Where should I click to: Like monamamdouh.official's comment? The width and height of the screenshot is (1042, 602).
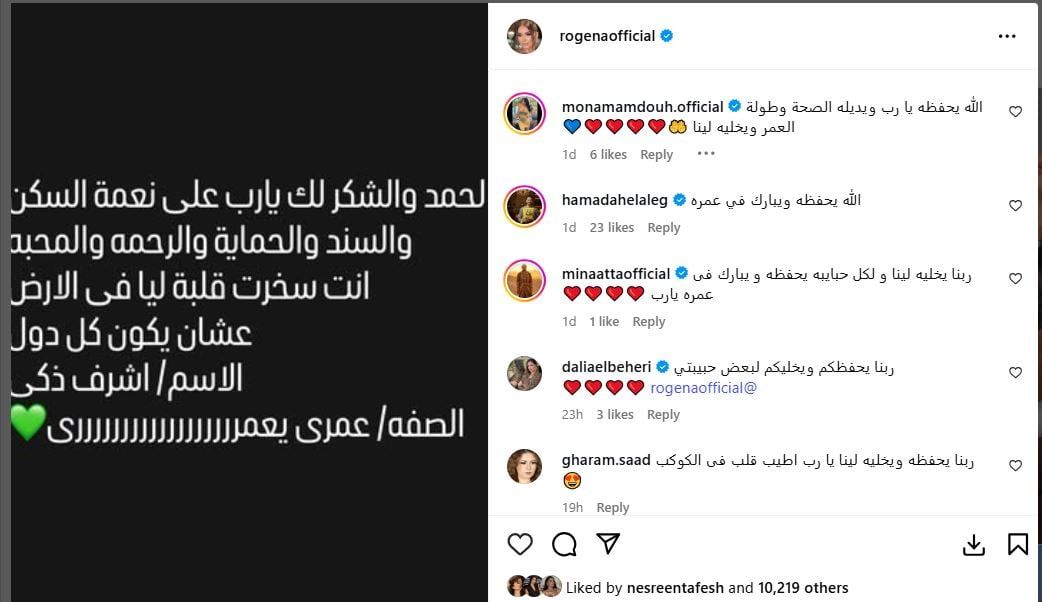pyautogui.click(x=1015, y=112)
